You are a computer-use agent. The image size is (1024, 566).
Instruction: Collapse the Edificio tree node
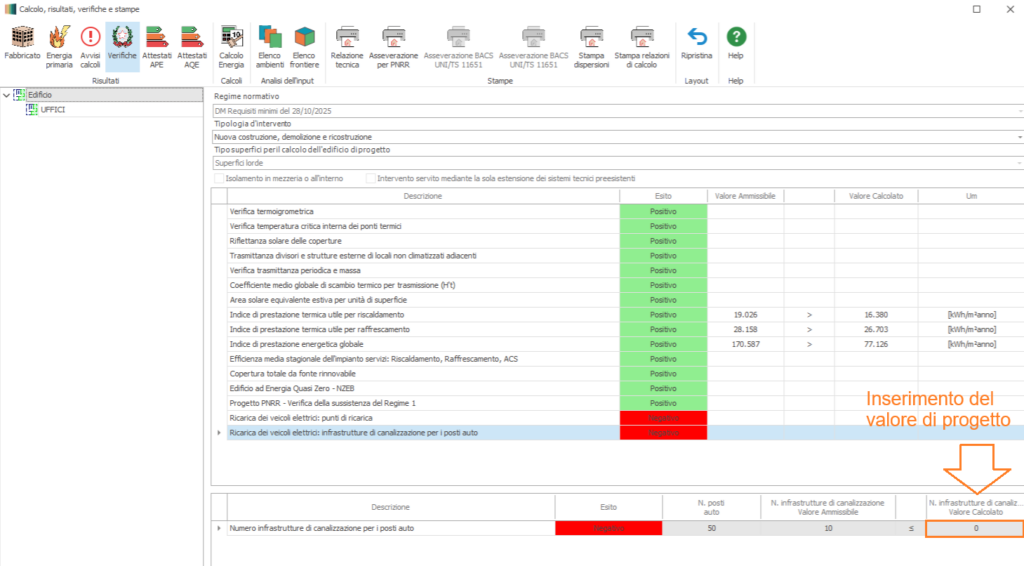7,95
